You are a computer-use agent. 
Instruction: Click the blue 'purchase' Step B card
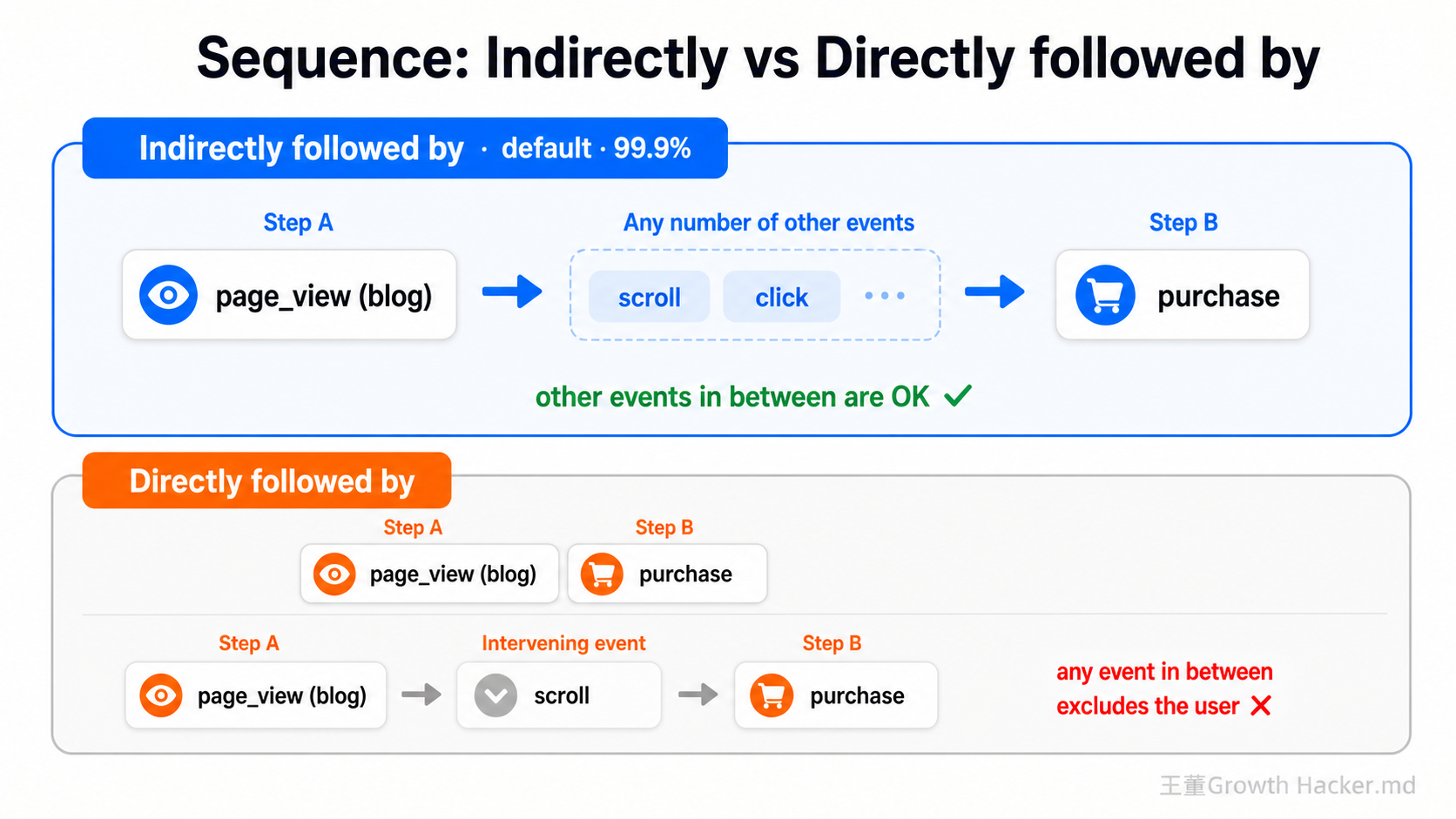(x=1183, y=295)
